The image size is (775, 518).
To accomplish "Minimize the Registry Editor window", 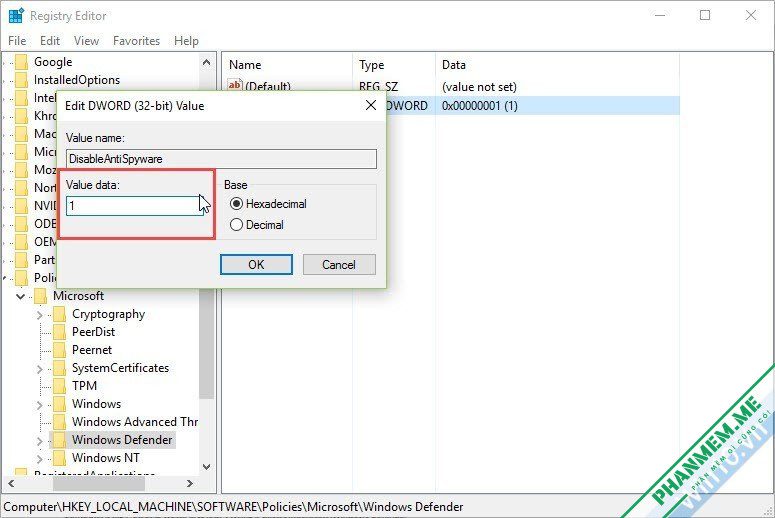I will click(660, 15).
